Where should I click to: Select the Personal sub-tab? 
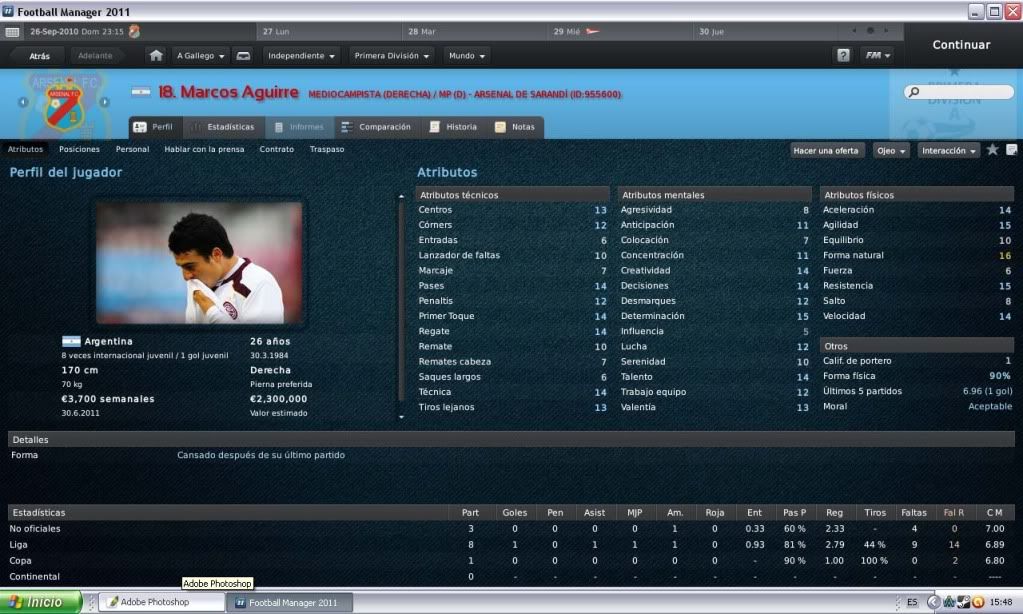click(x=132, y=149)
